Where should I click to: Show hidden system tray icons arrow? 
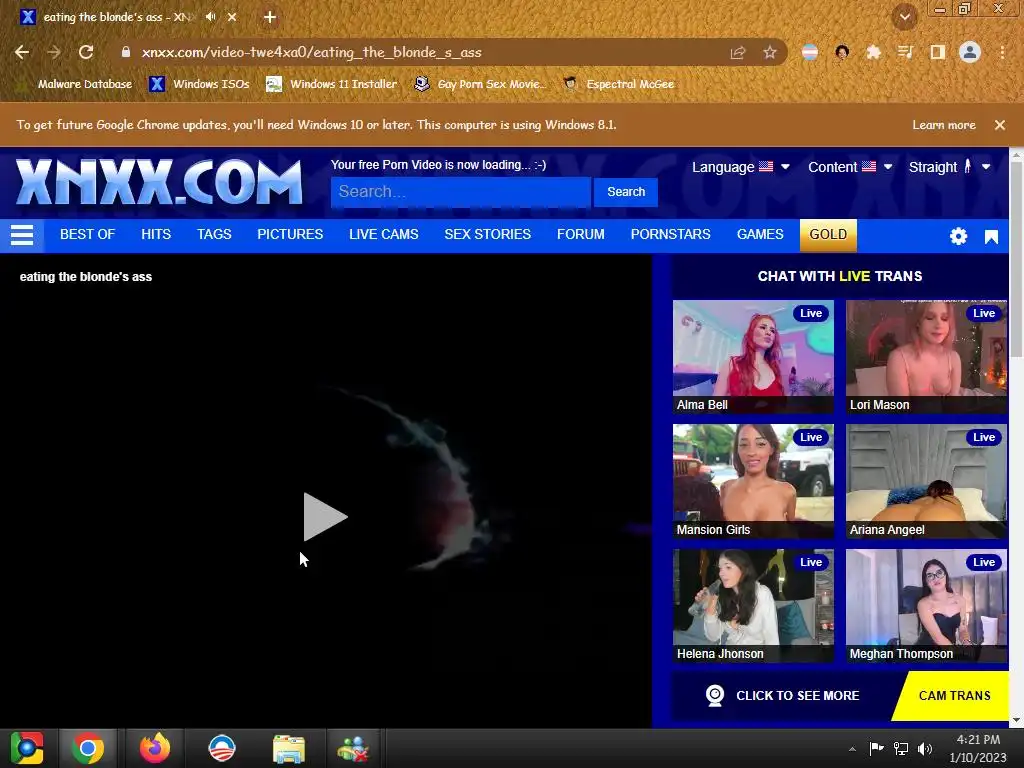[x=852, y=749]
